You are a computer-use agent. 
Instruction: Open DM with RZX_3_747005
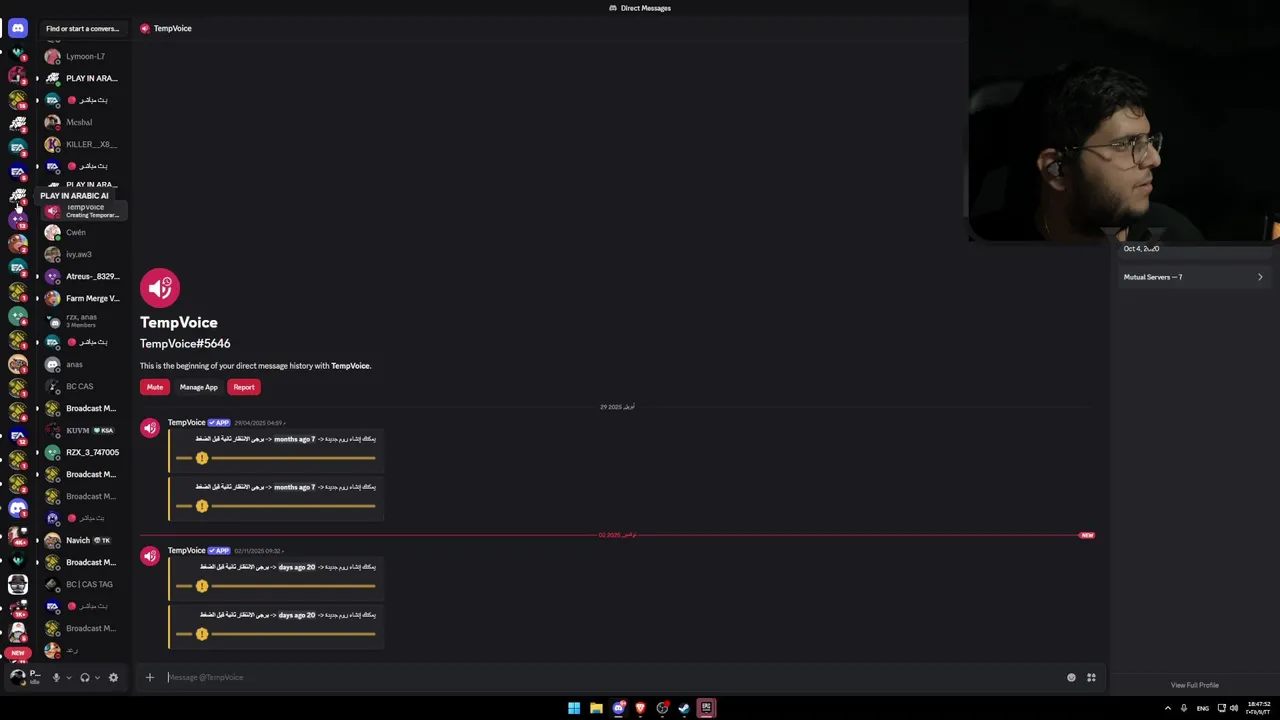coord(84,452)
